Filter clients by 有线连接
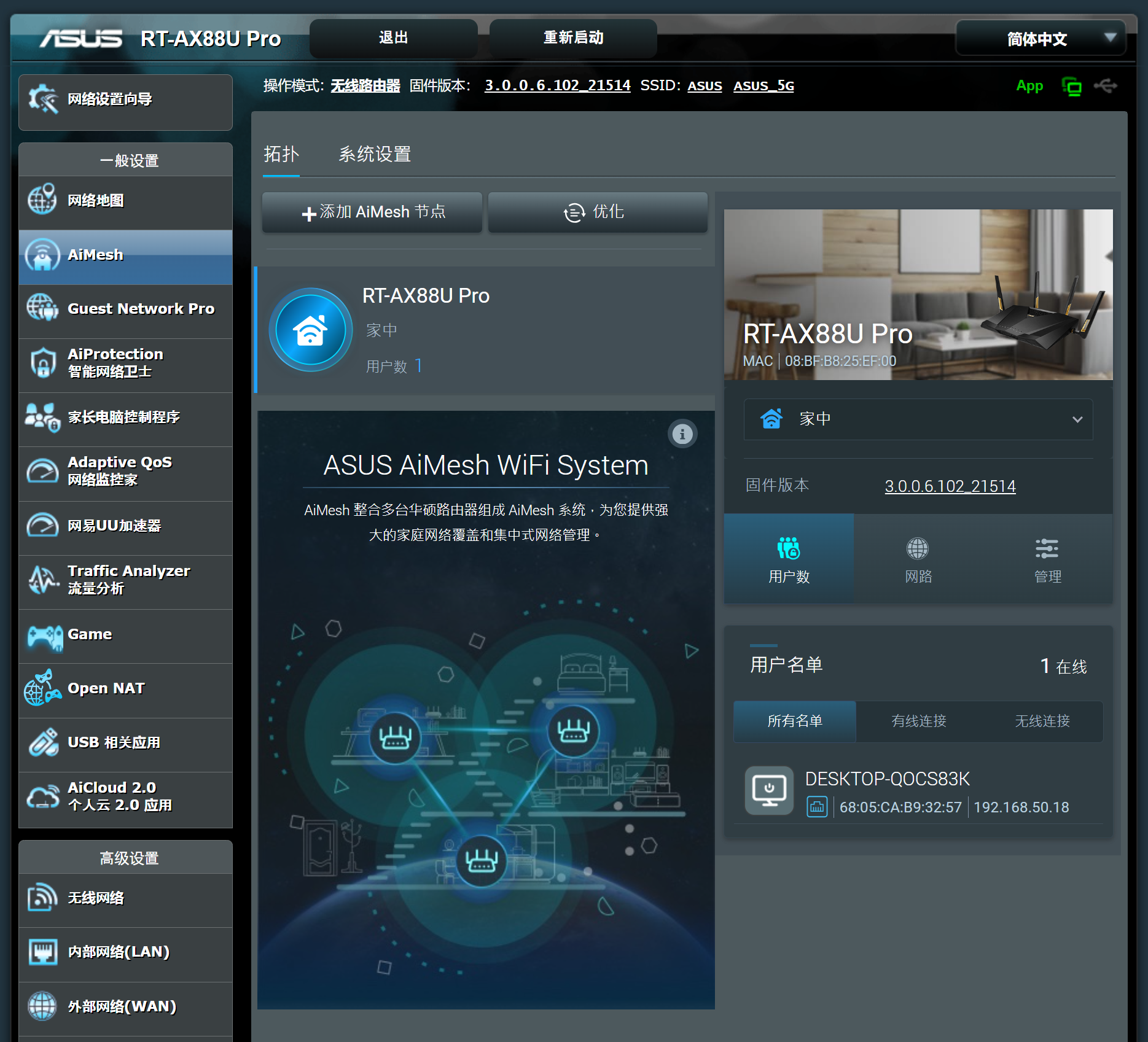The image size is (1148, 1042). (919, 721)
